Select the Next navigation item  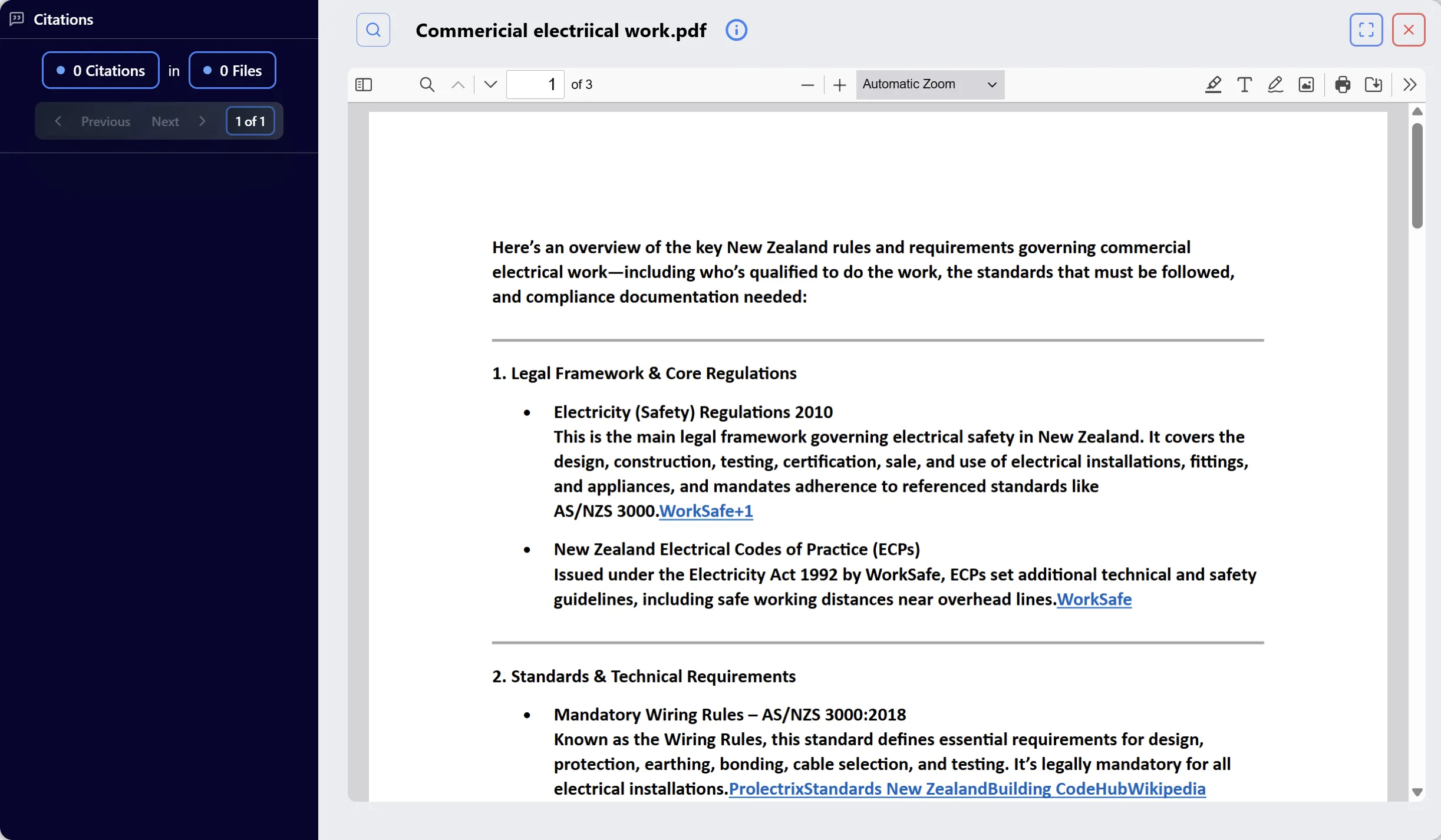165,121
